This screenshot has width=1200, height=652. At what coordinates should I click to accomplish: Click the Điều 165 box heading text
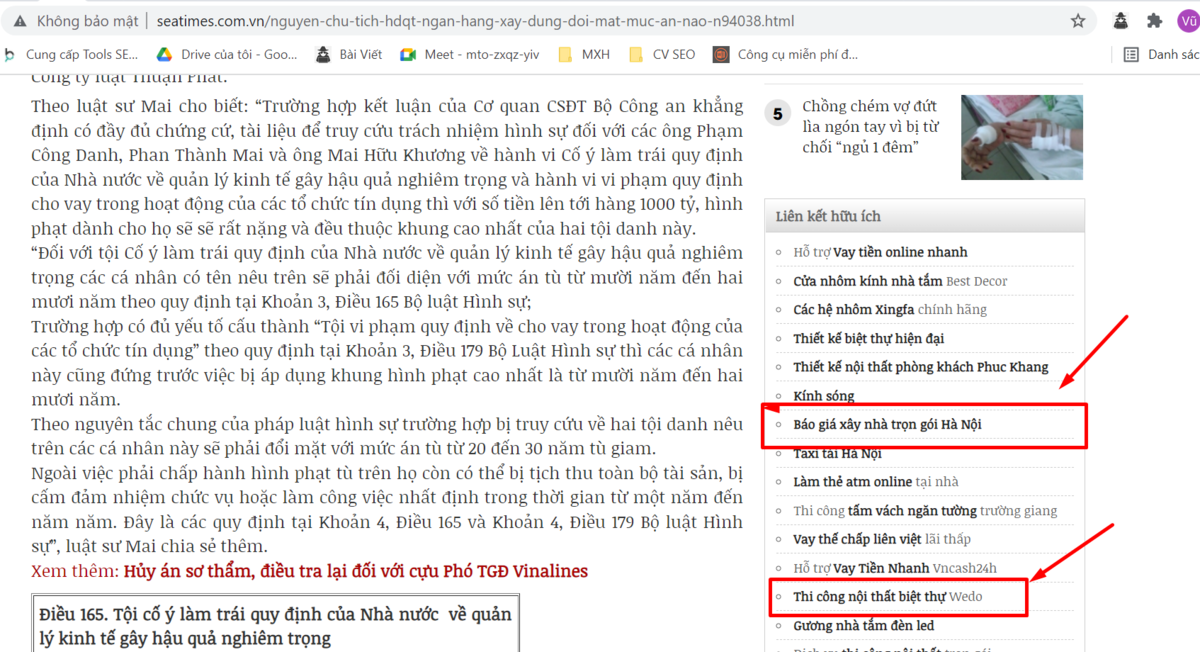(275, 625)
